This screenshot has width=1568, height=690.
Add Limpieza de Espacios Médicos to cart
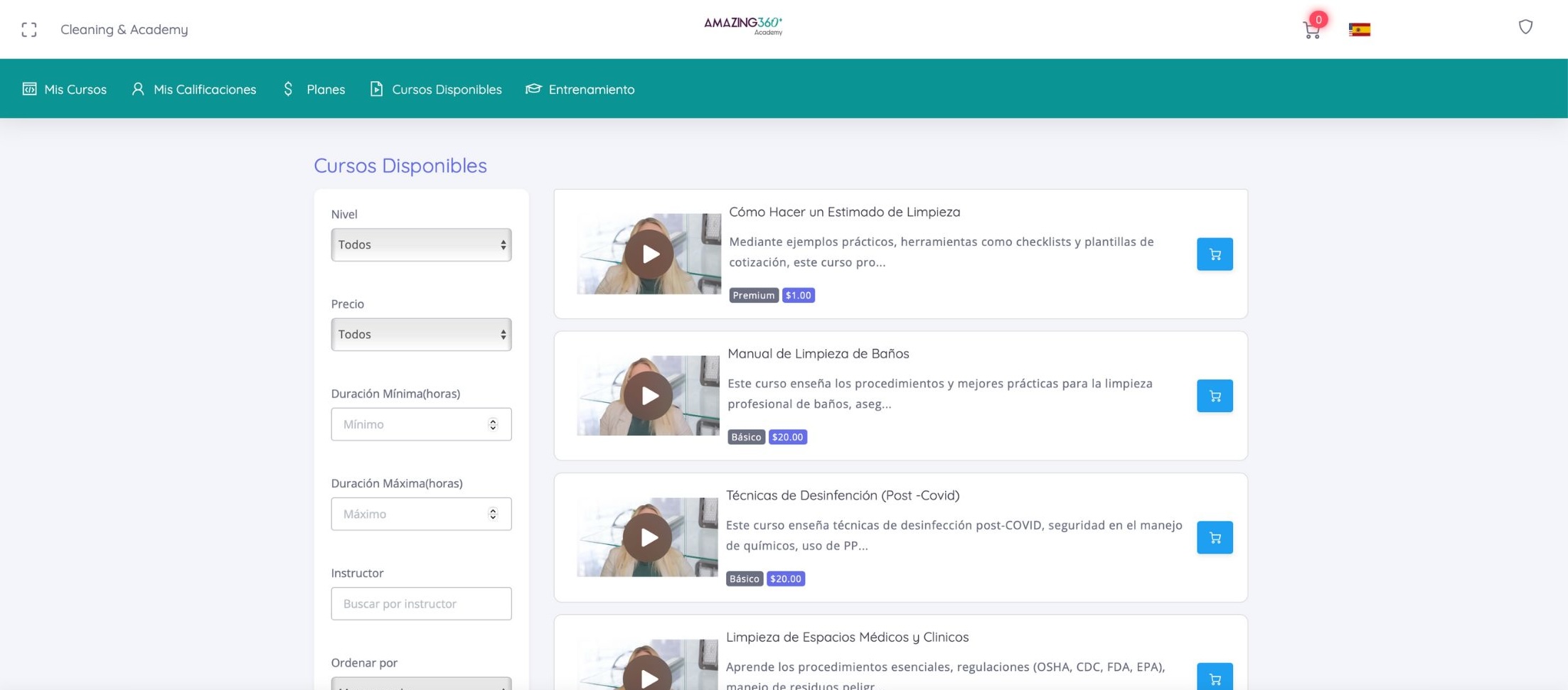point(1215,676)
